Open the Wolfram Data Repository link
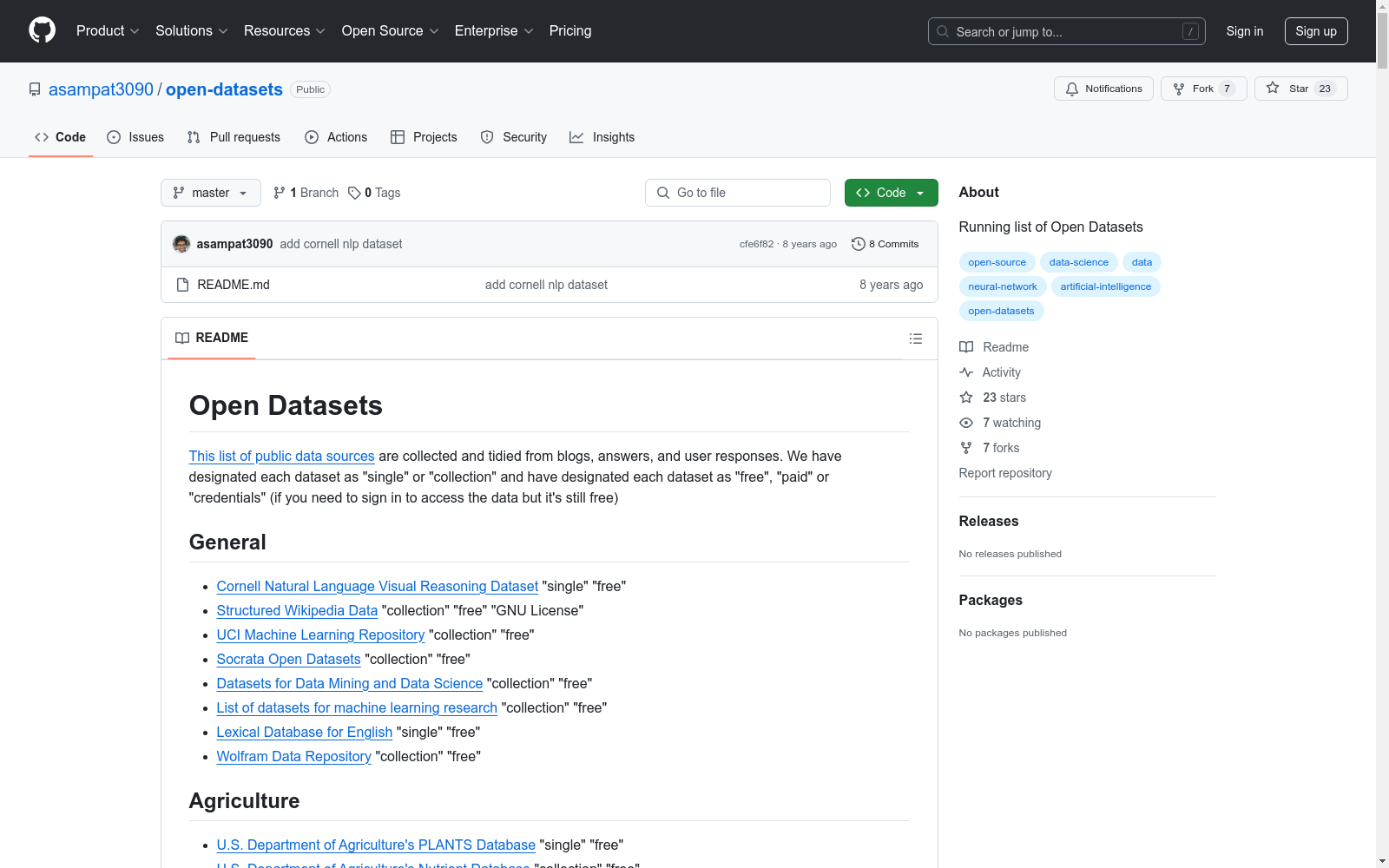1389x868 pixels. [x=294, y=757]
